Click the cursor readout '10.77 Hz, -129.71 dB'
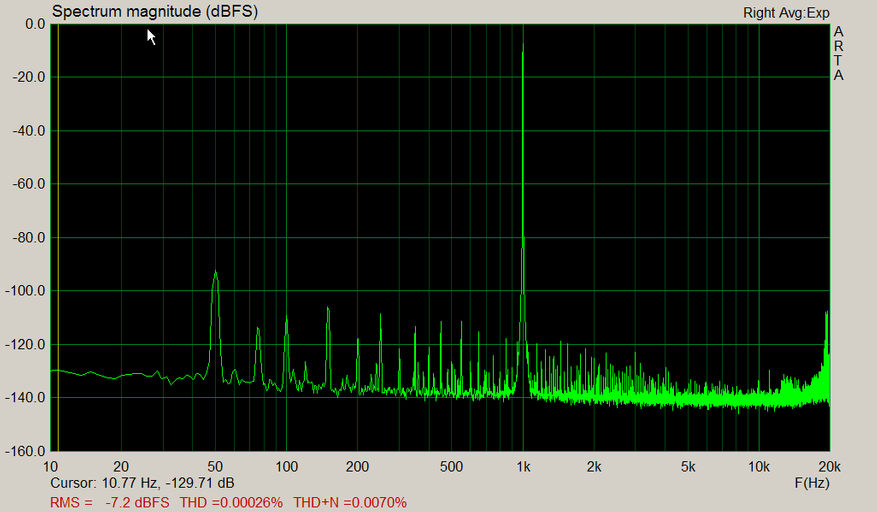Screen dimensions: 877x512 click(168, 482)
